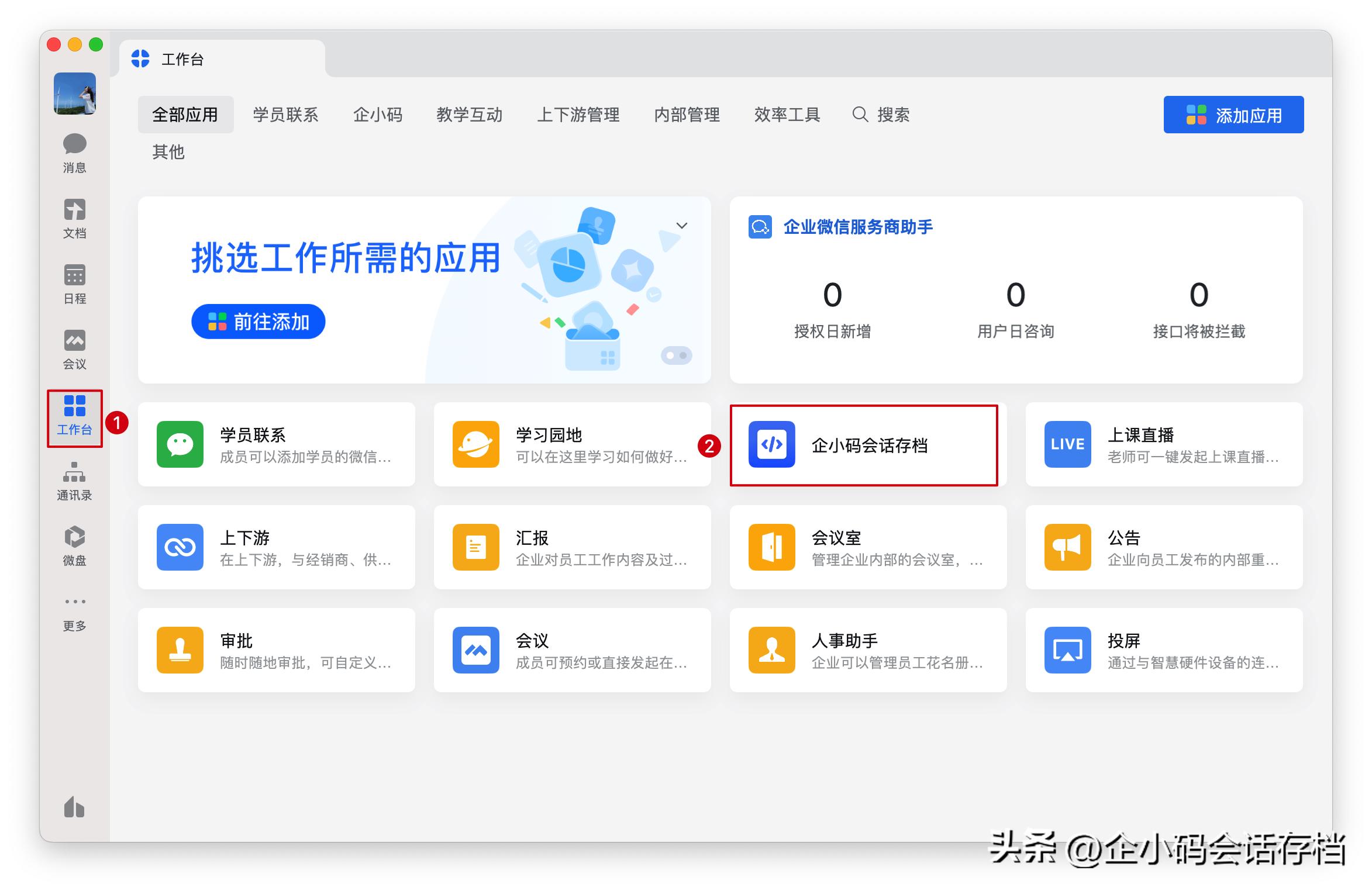1372x891 pixels.
Task: Click the user avatar thumbnail
Action: coord(74,94)
